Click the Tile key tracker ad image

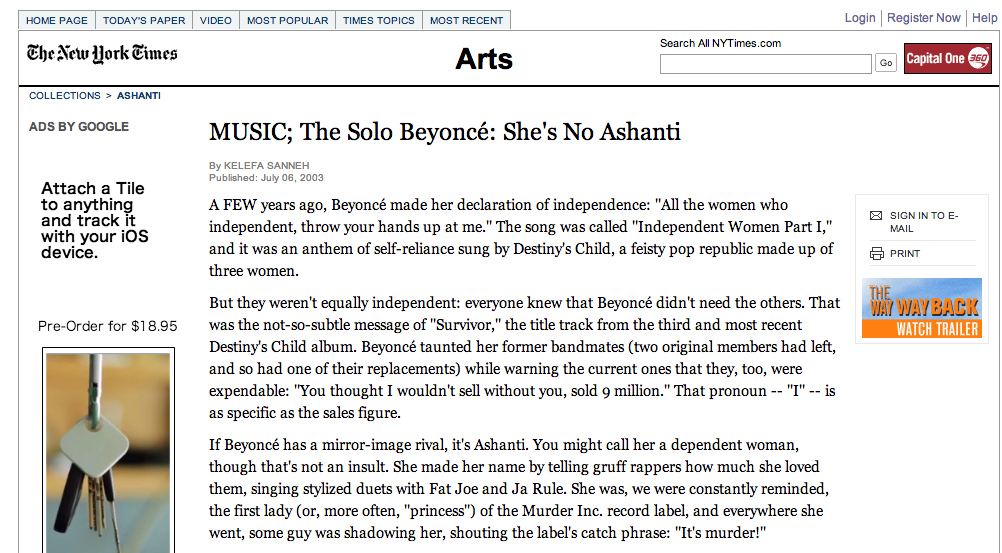108,451
